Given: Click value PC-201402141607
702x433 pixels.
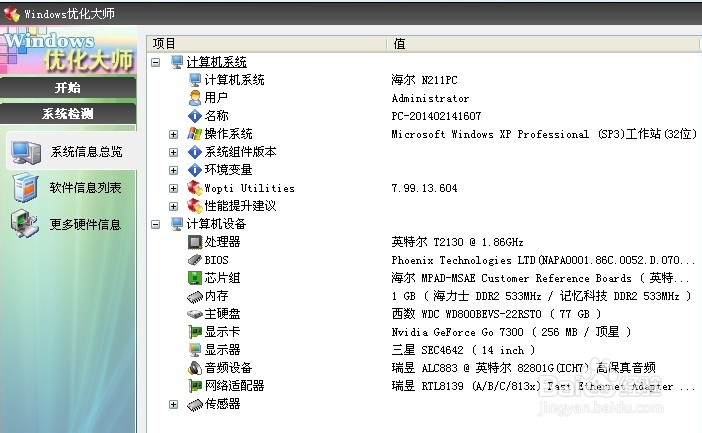Looking at the screenshot, I should pos(437,116).
